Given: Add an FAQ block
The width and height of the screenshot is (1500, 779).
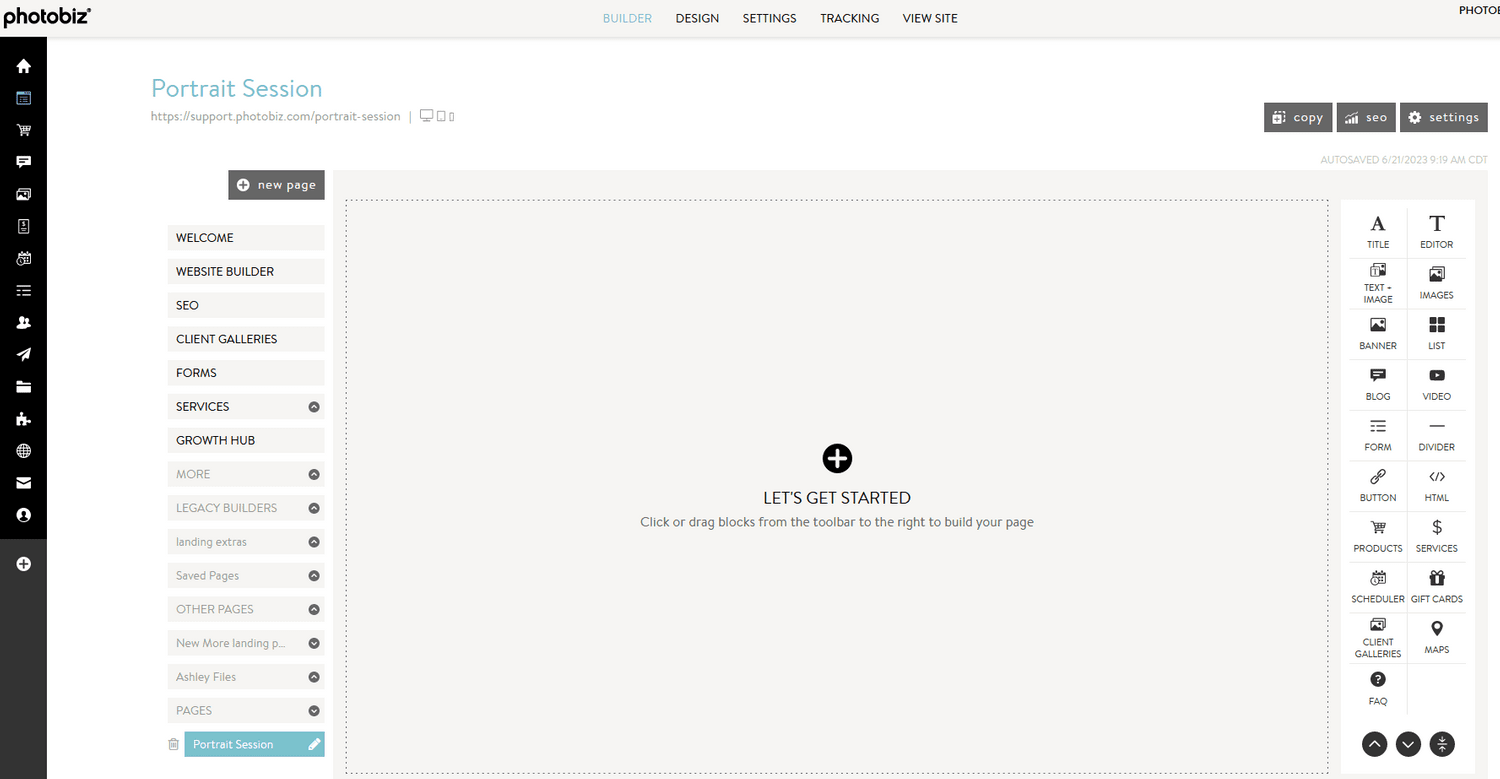Looking at the screenshot, I should (1377, 687).
